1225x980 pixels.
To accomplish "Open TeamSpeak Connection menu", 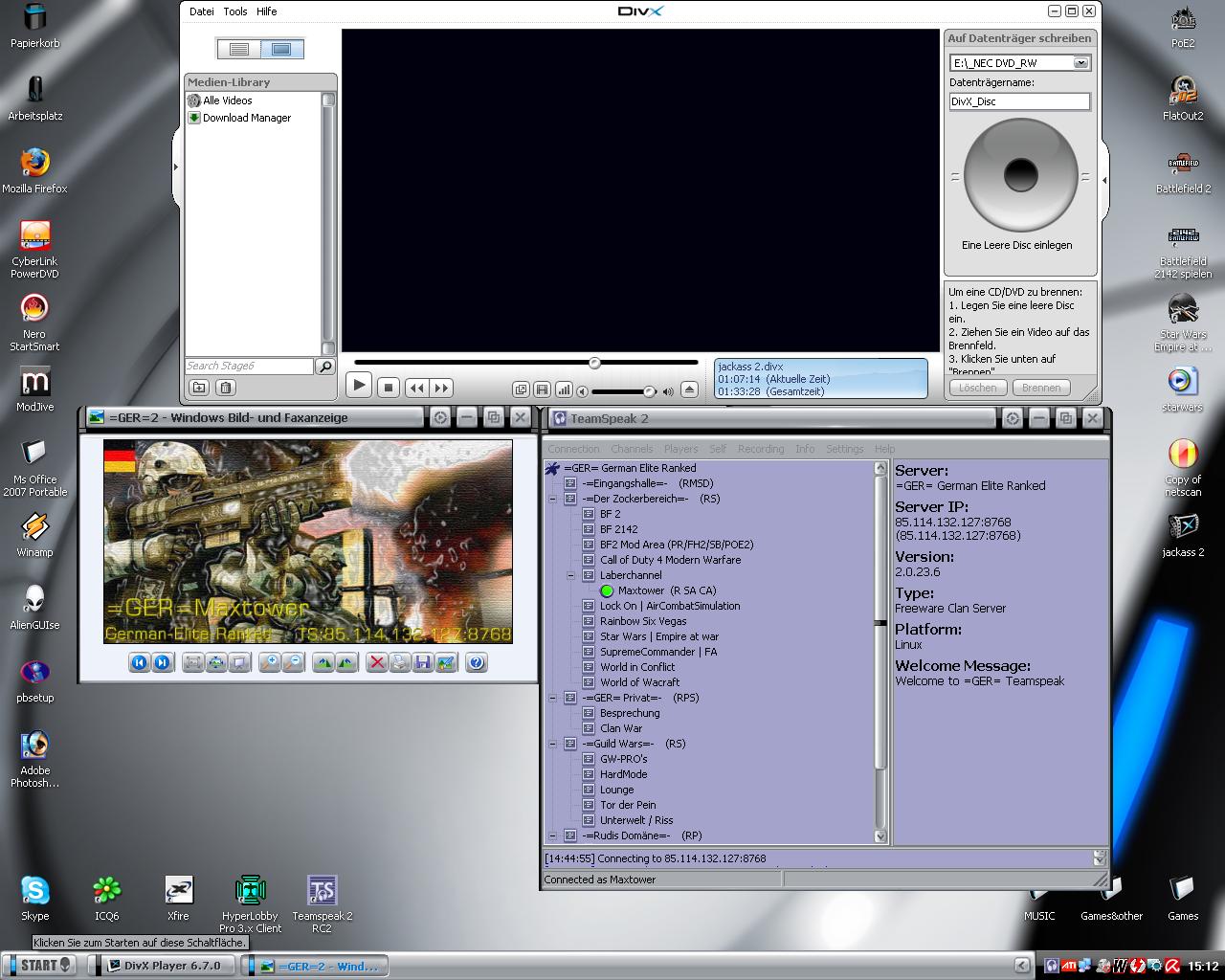I will tap(573, 449).
